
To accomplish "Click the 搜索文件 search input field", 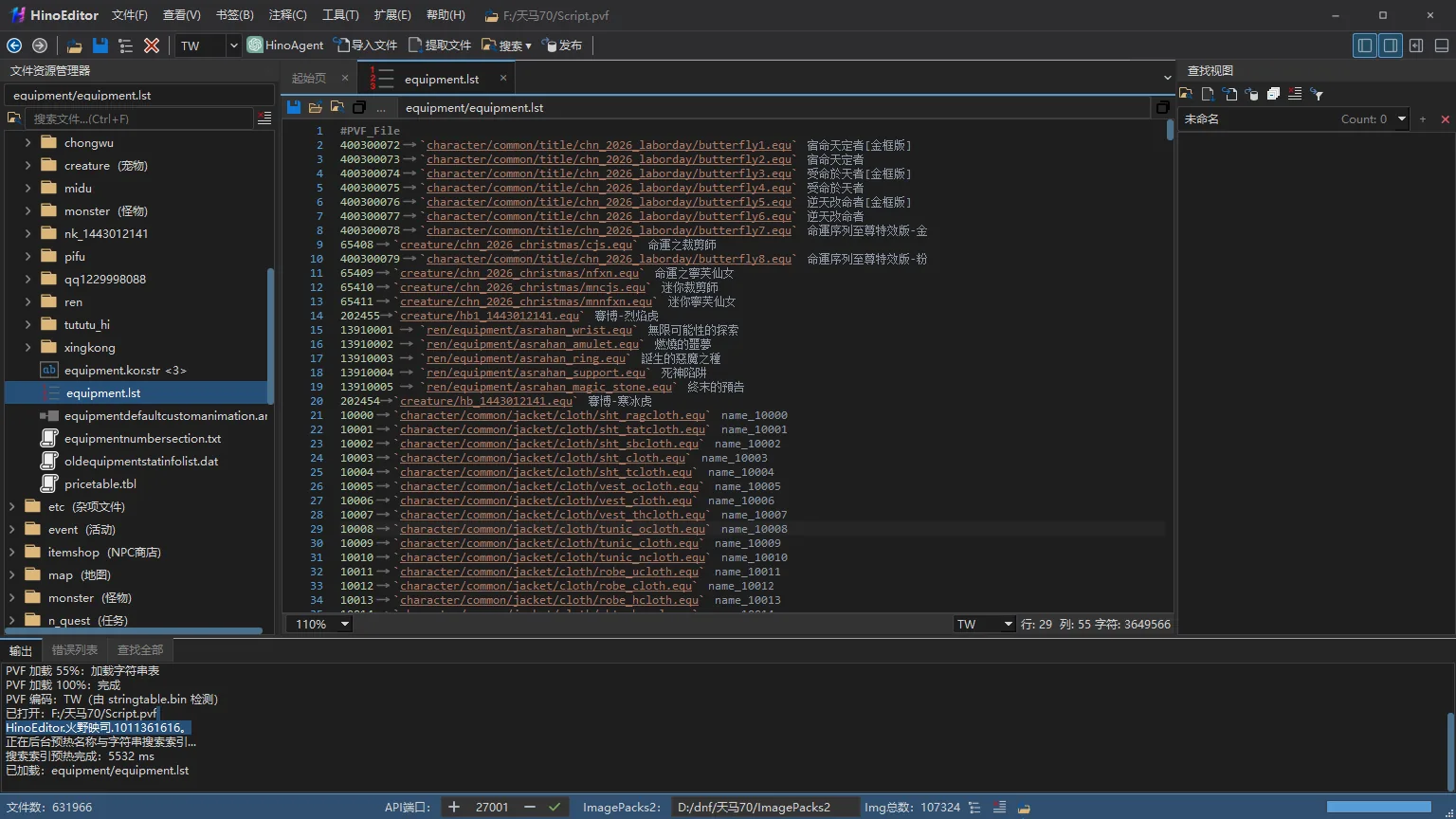I will click(140, 118).
